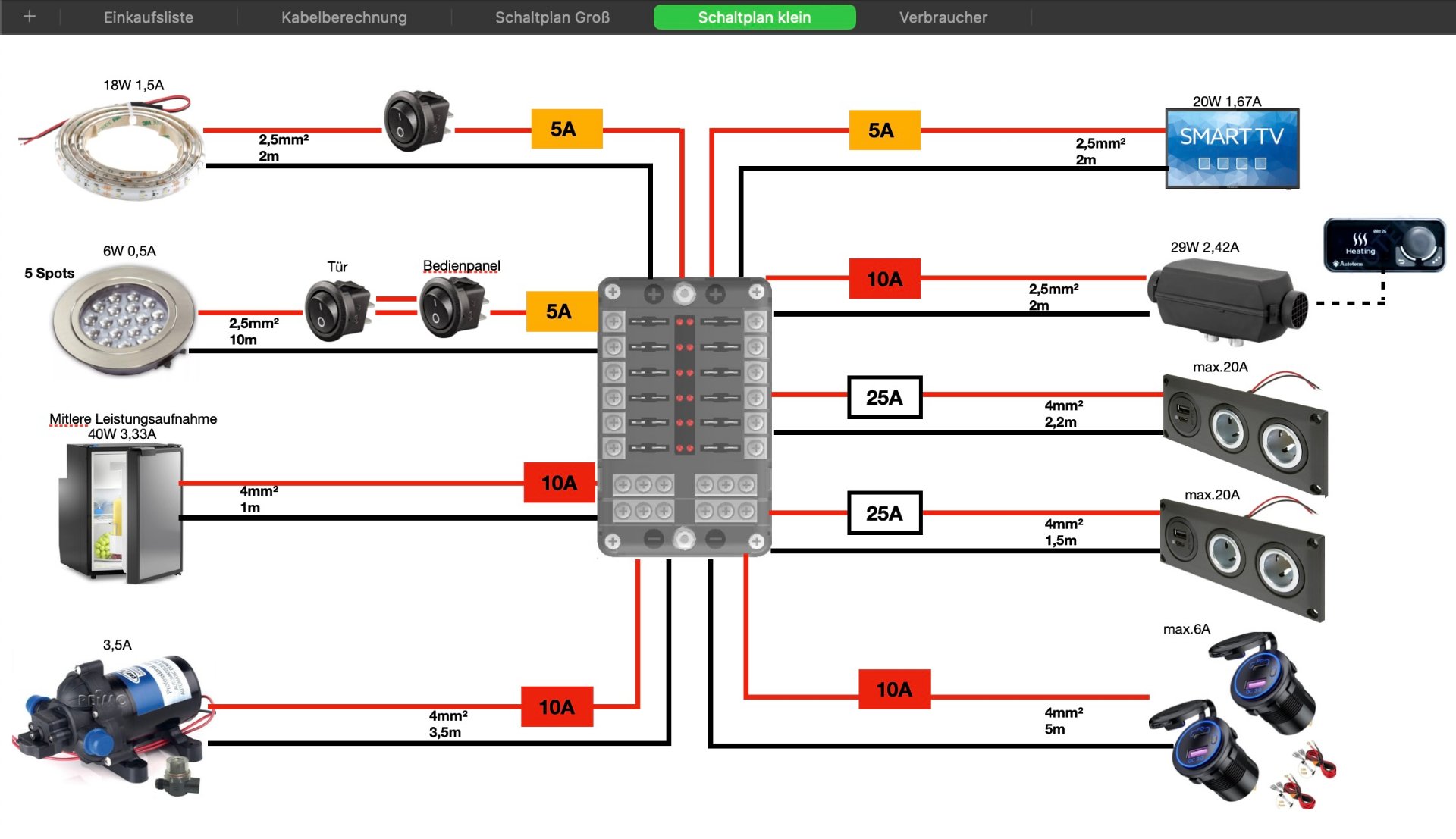
Task: Select the '4mm² 5m' cable label
Action: coord(1064,721)
